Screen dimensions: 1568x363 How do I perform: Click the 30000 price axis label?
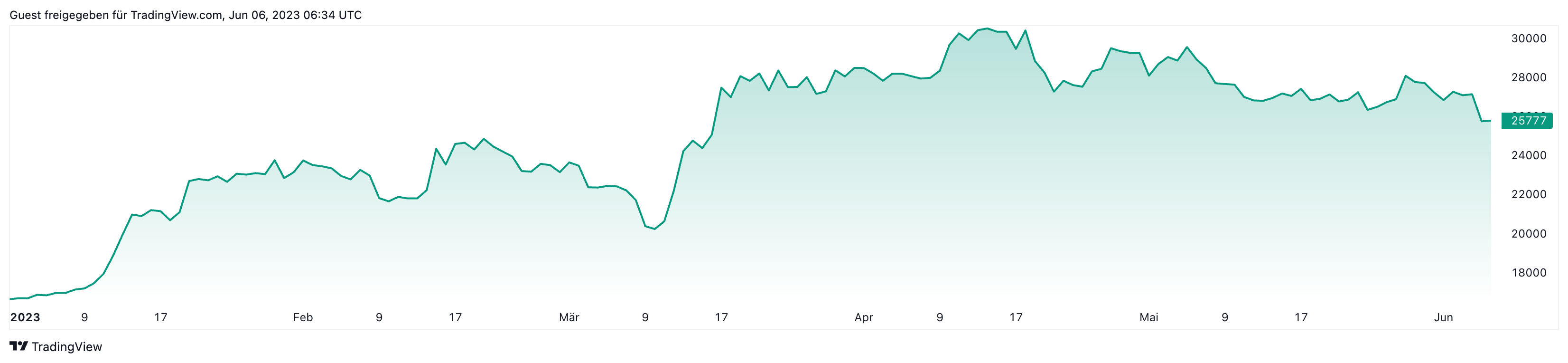coord(1529,38)
